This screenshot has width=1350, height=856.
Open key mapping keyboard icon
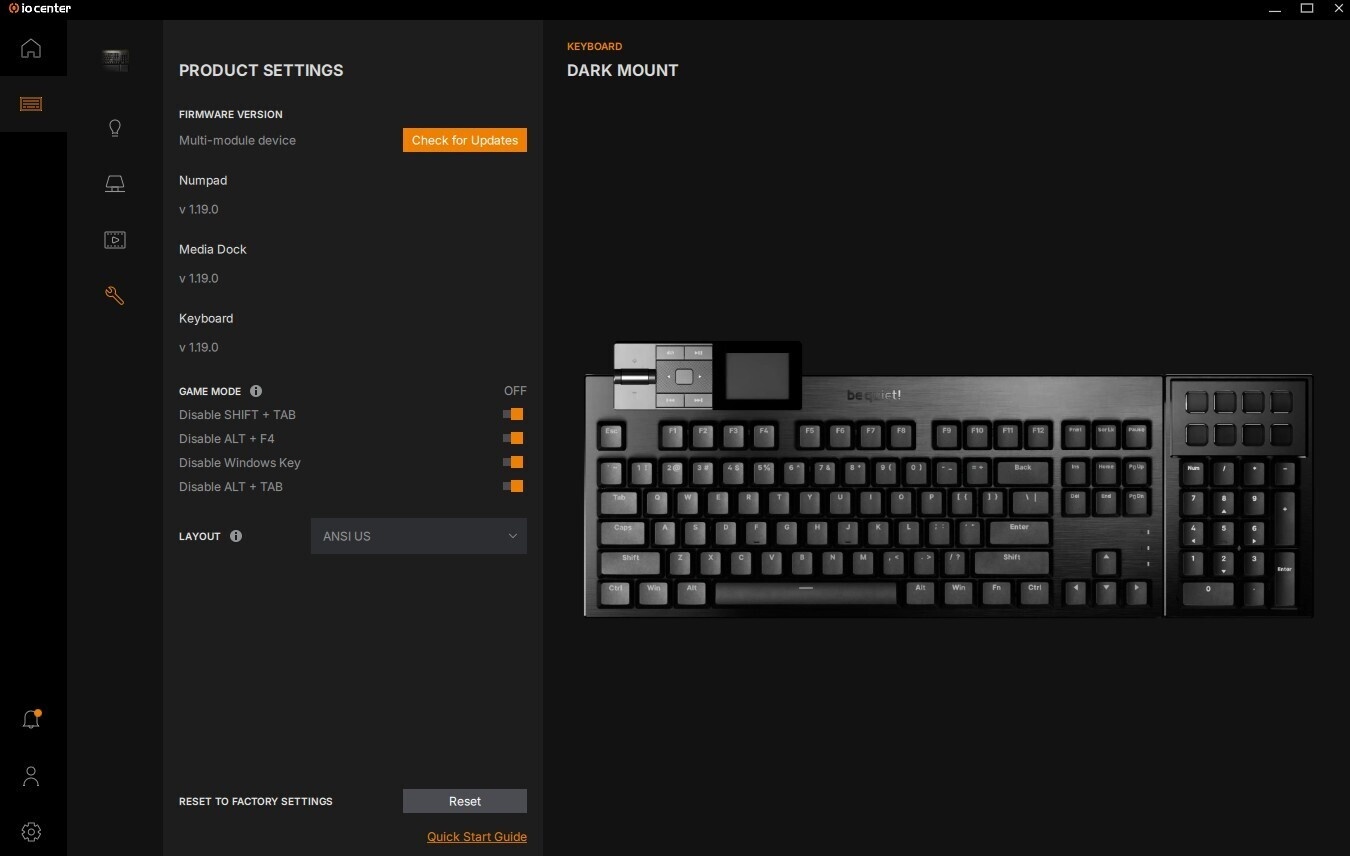pos(115,184)
